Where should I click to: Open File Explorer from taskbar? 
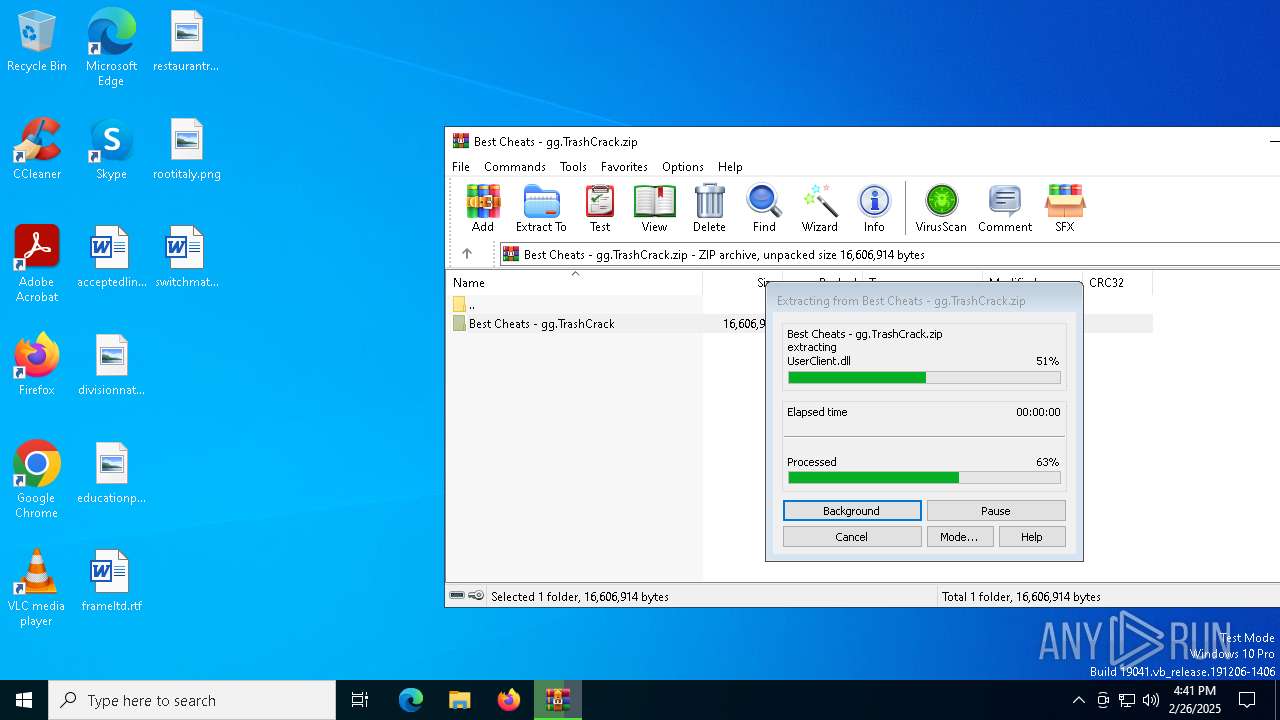click(459, 700)
